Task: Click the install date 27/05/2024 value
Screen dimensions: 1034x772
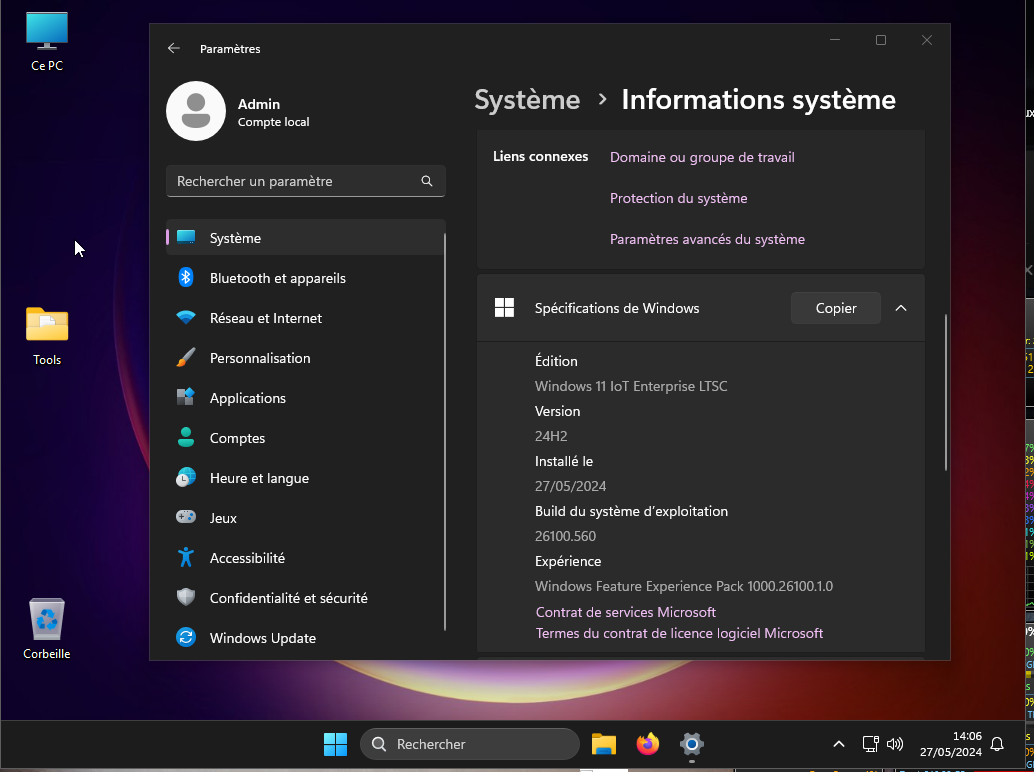Action: pos(570,486)
